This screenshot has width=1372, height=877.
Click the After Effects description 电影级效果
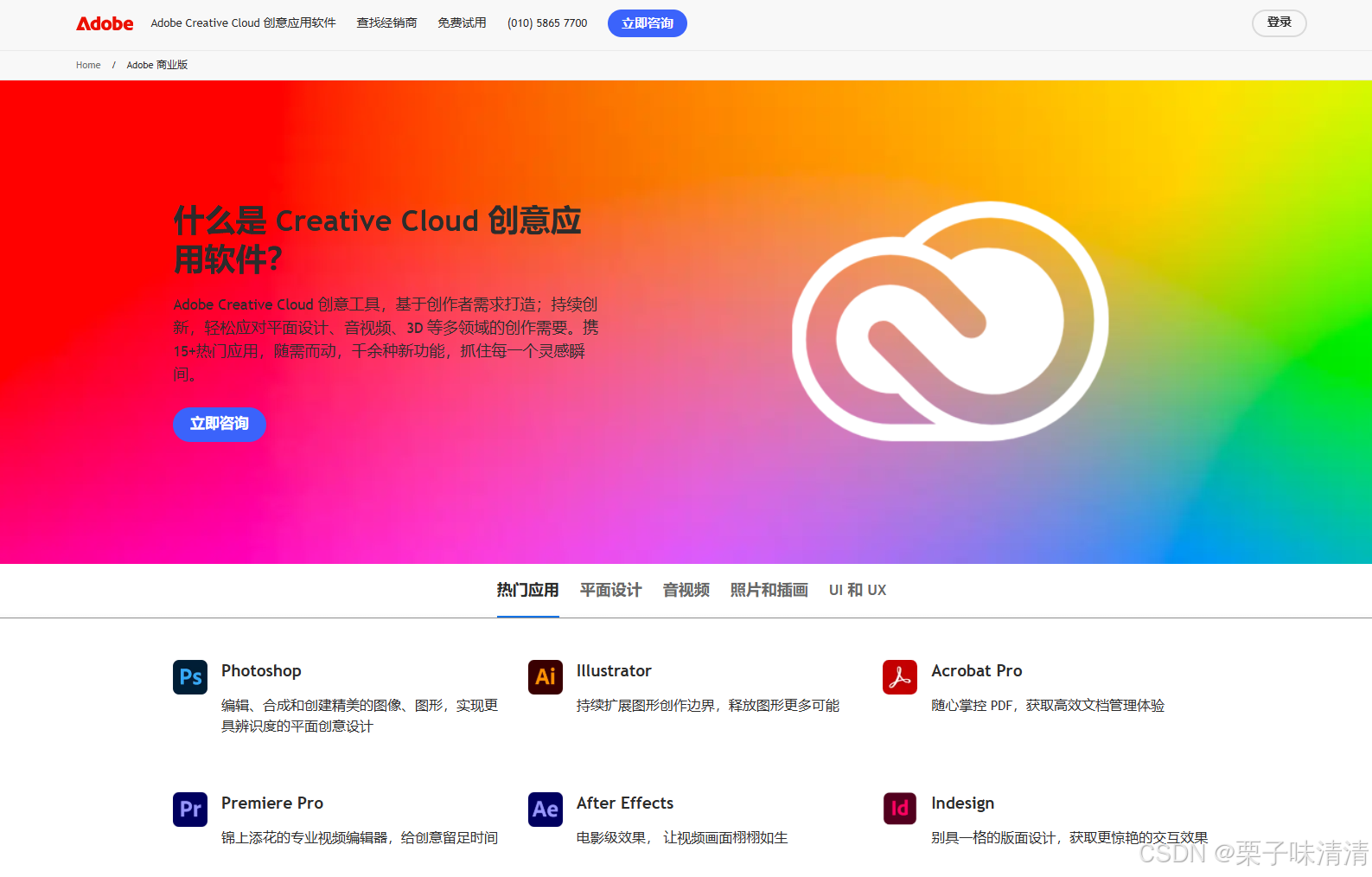click(682, 838)
